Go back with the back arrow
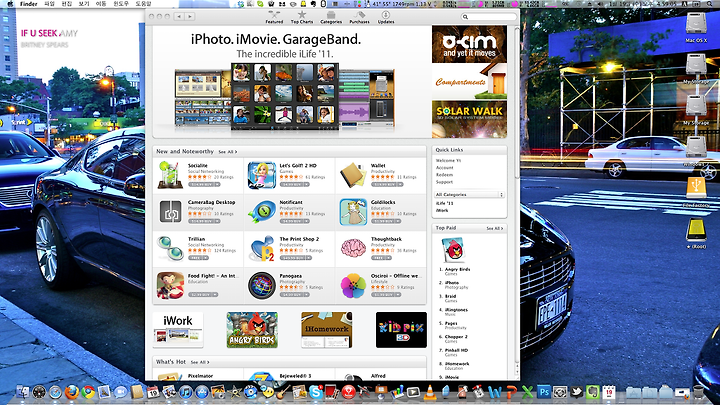Viewport: 720px width, 405px height. click(180, 17)
